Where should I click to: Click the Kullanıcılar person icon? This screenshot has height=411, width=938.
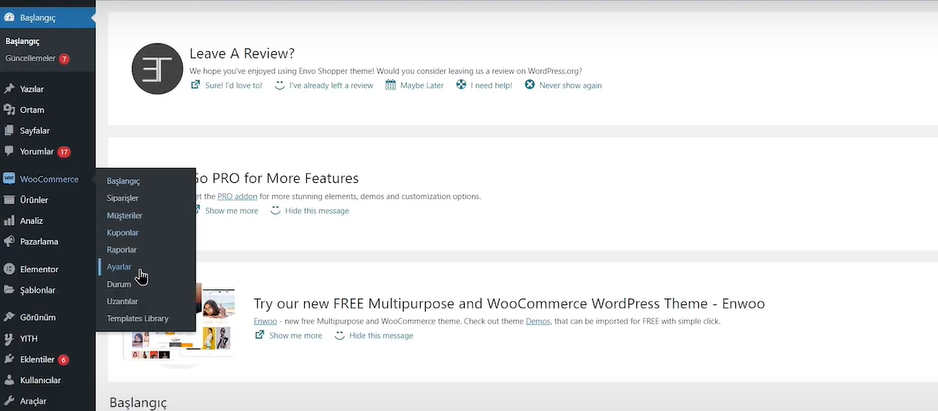click(x=9, y=380)
